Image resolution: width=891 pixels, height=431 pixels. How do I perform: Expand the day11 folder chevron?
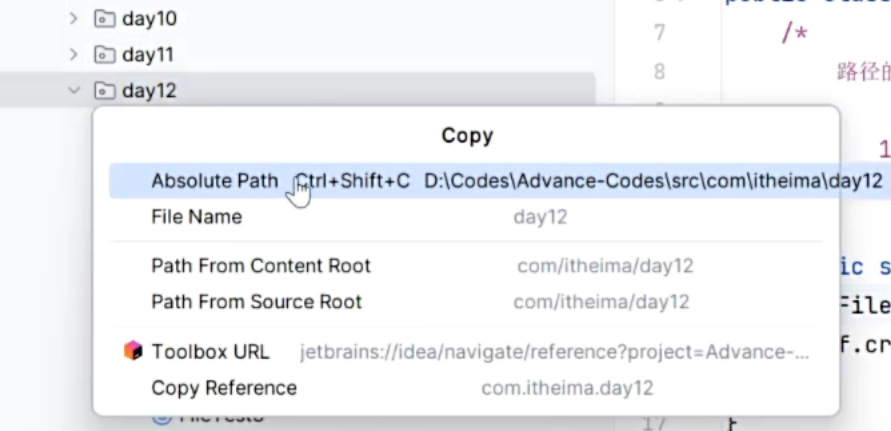[x=73, y=54]
